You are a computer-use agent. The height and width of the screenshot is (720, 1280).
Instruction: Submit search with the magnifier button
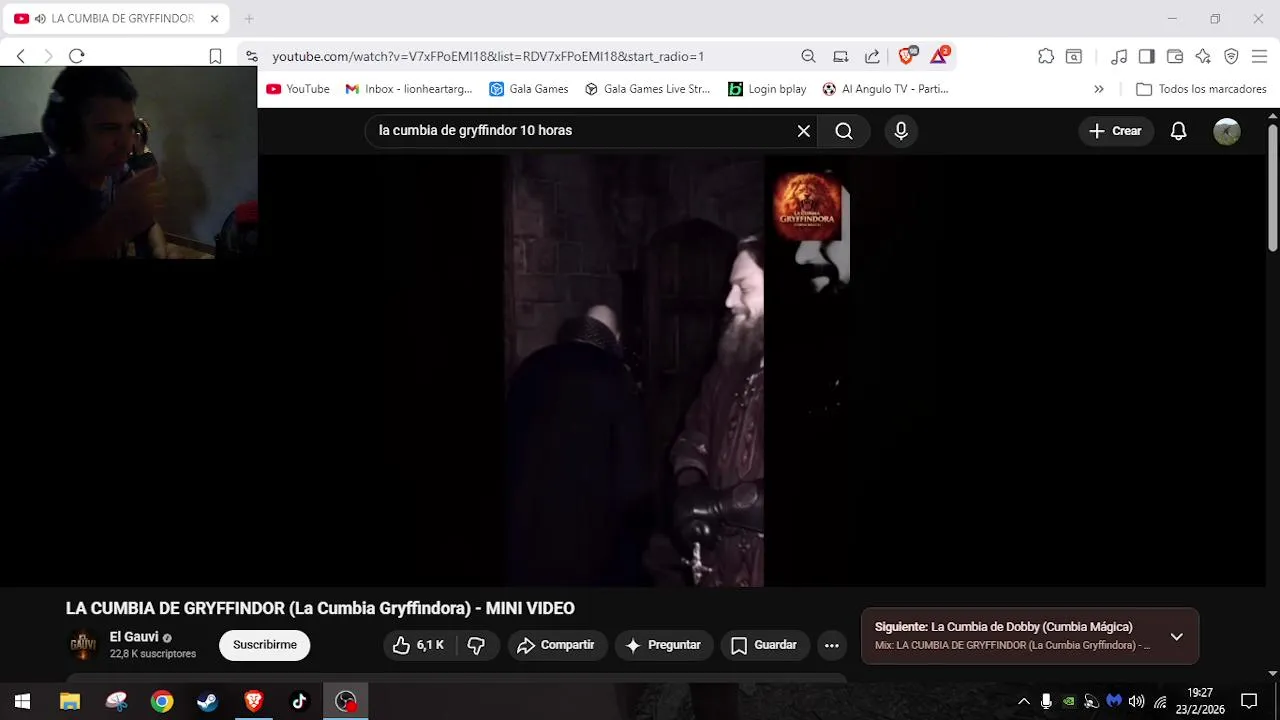click(844, 131)
